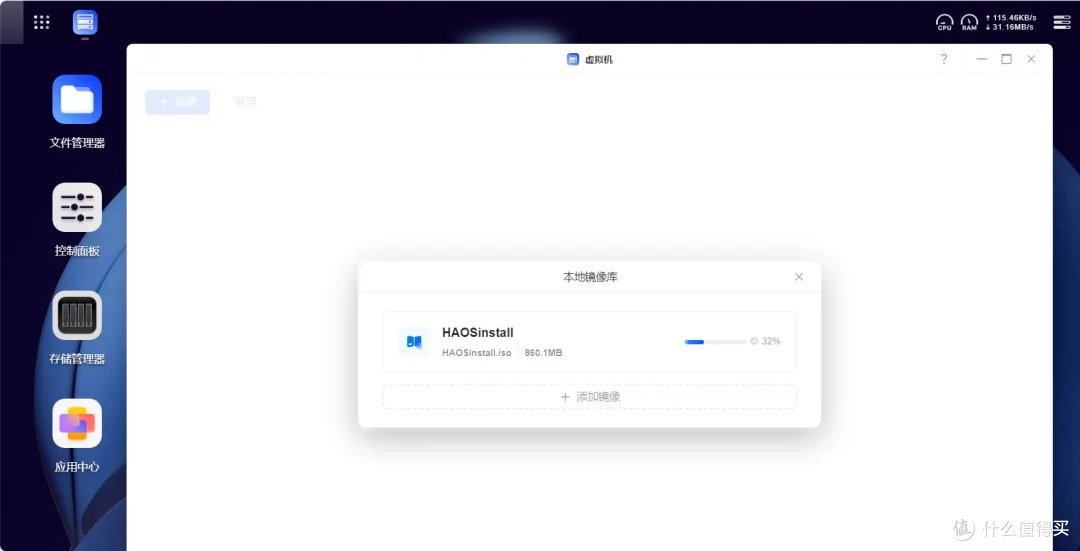The width and height of the screenshot is (1080, 551).
Task: Click the 32% progress value
Action: coord(771,341)
